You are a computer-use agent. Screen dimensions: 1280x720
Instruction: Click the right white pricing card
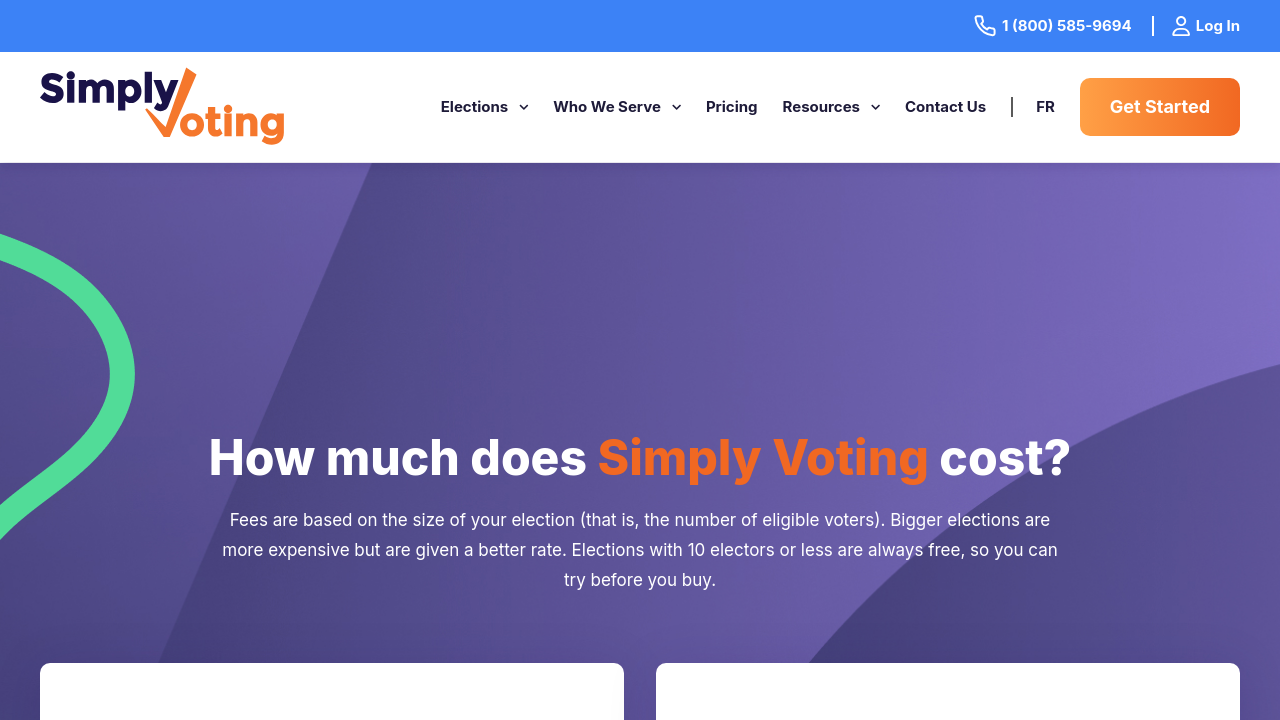pos(948,692)
